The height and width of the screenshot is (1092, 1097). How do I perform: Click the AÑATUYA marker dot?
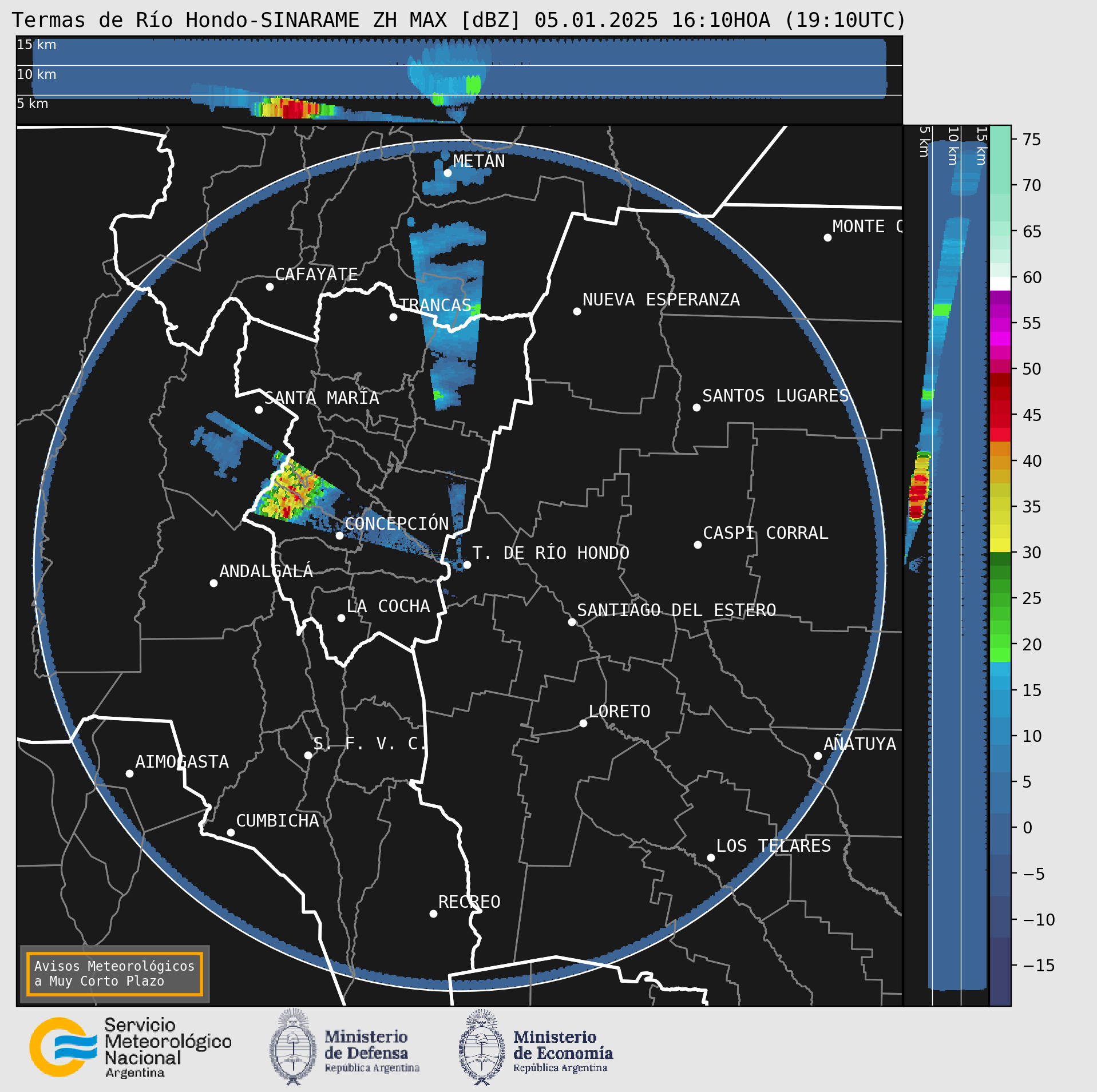click(818, 756)
